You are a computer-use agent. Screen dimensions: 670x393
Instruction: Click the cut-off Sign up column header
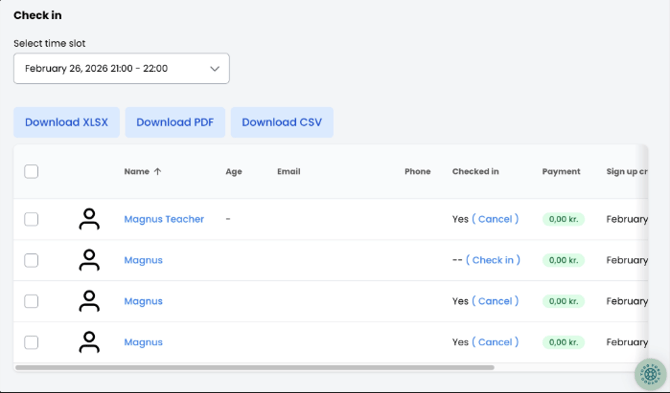click(627, 171)
